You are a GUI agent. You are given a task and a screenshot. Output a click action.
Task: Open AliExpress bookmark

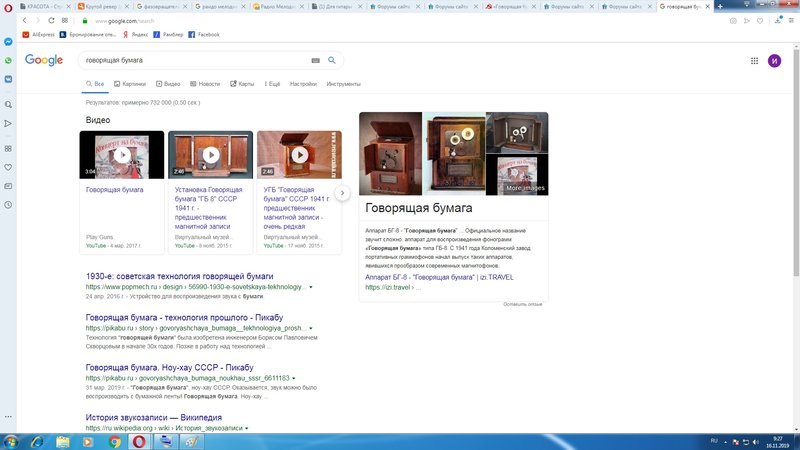pyautogui.click(x=38, y=35)
